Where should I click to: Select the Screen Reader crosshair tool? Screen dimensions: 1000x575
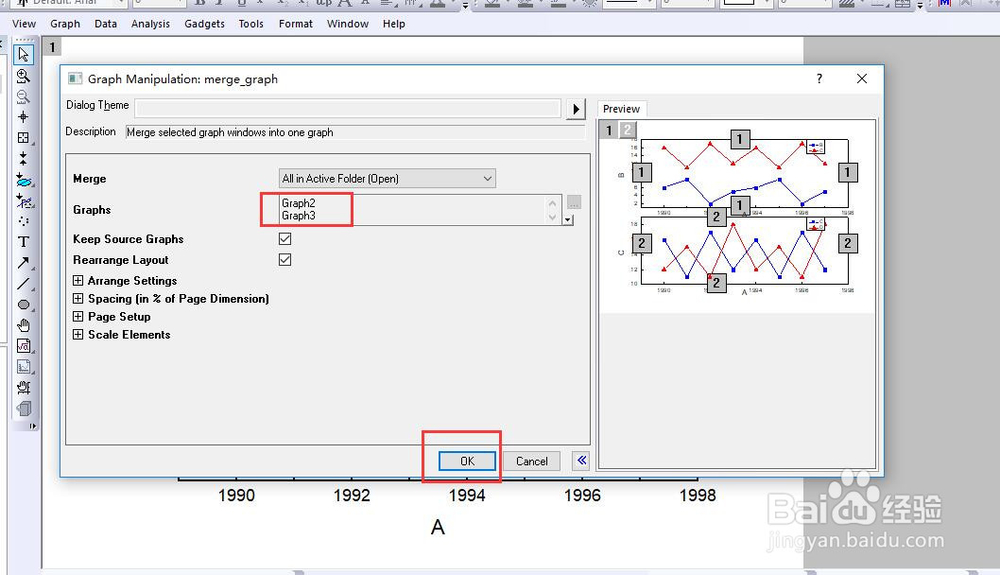click(24, 117)
